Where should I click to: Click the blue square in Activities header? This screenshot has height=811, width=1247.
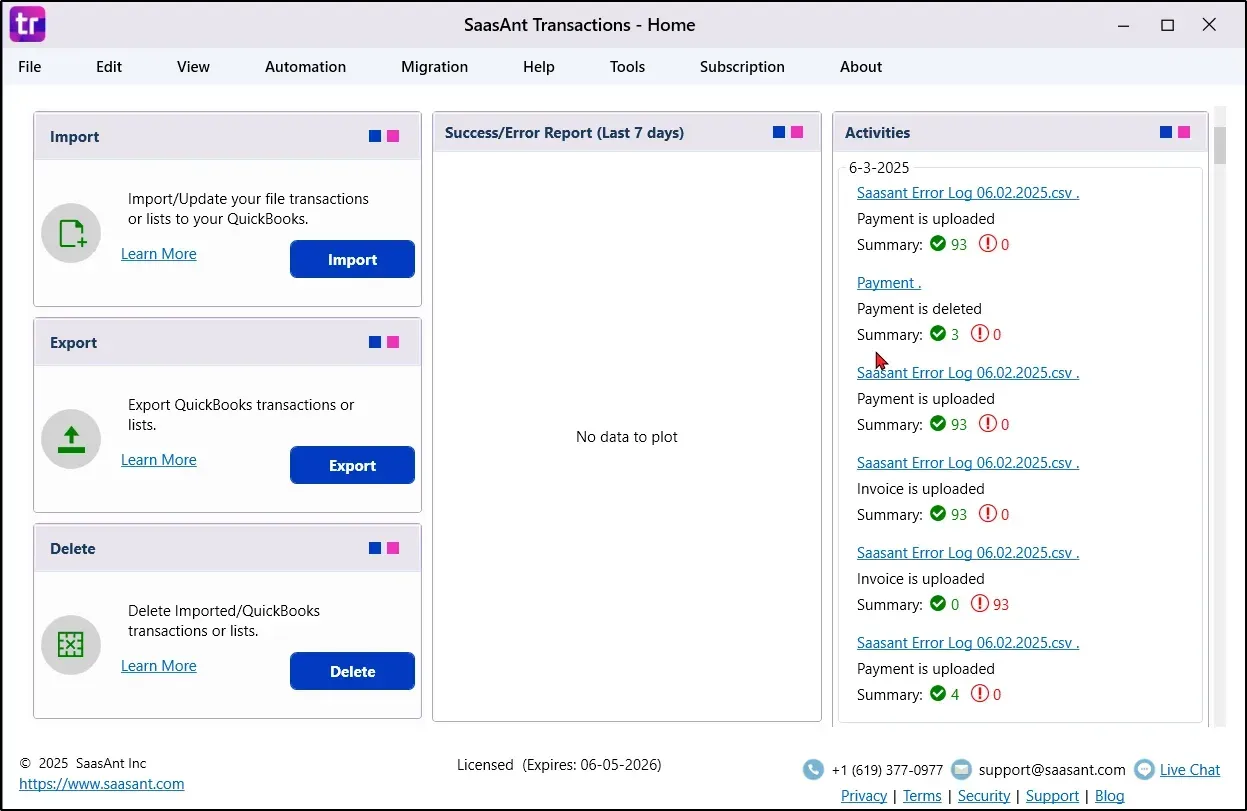(x=1166, y=132)
